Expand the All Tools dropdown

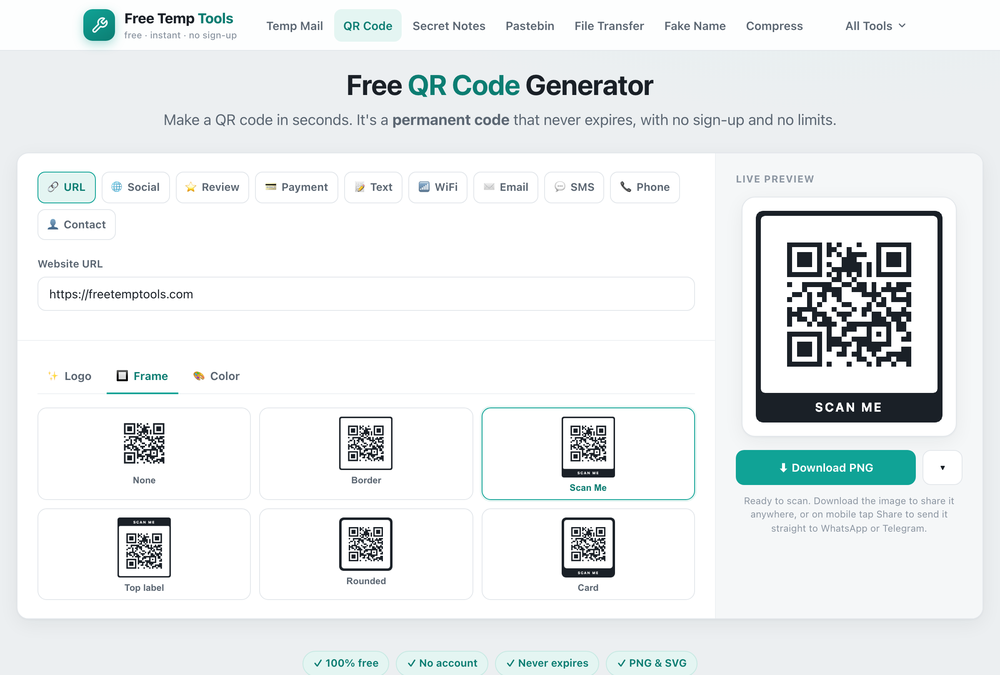(876, 26)
